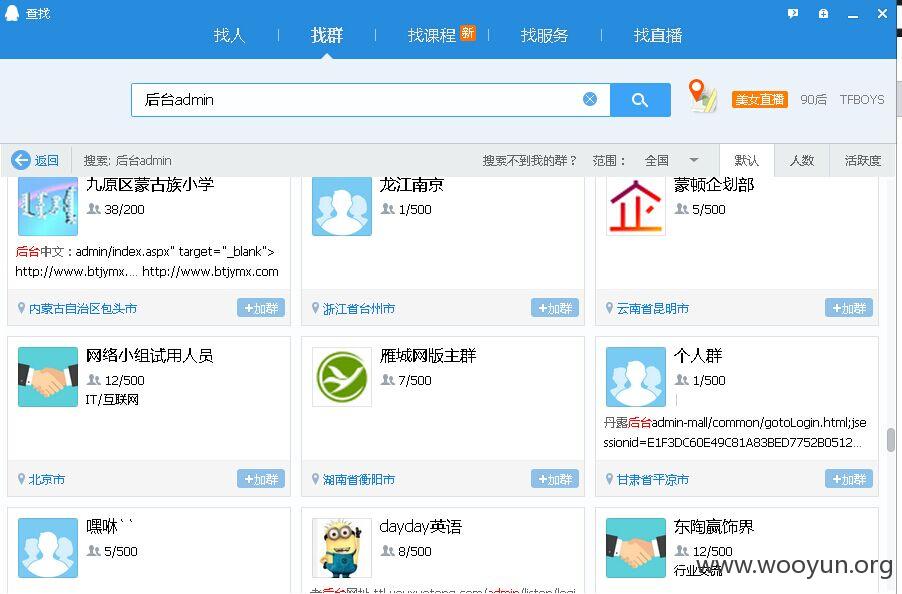Open avatar of 九原区蒙古族小学 group
Screen dimensions: 902x594
pyautogui.click(x=48, y=206)
